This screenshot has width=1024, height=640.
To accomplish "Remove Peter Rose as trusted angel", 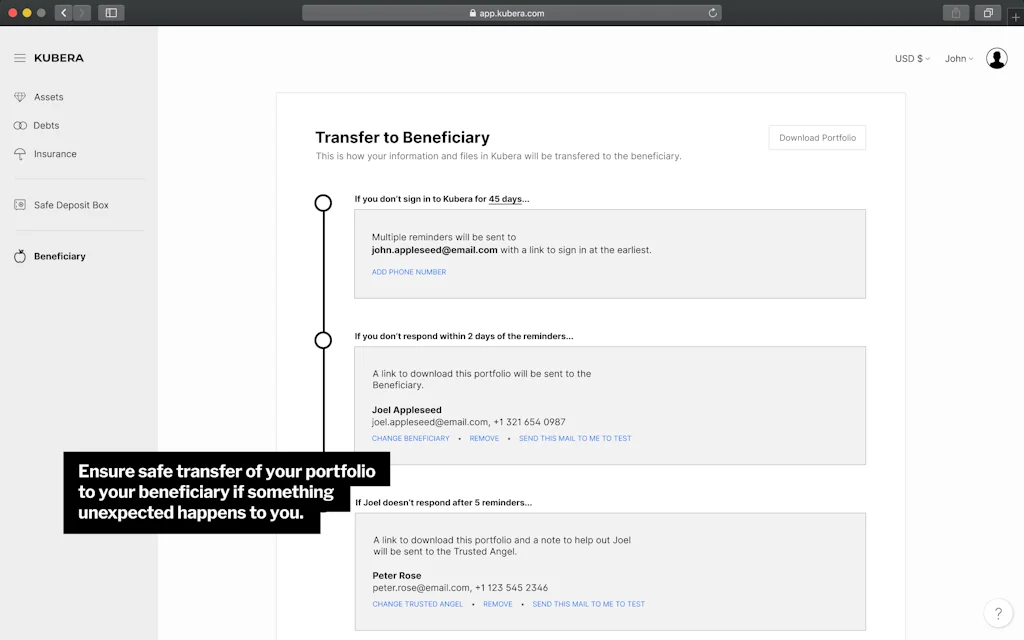I will [x=497, y=604].
